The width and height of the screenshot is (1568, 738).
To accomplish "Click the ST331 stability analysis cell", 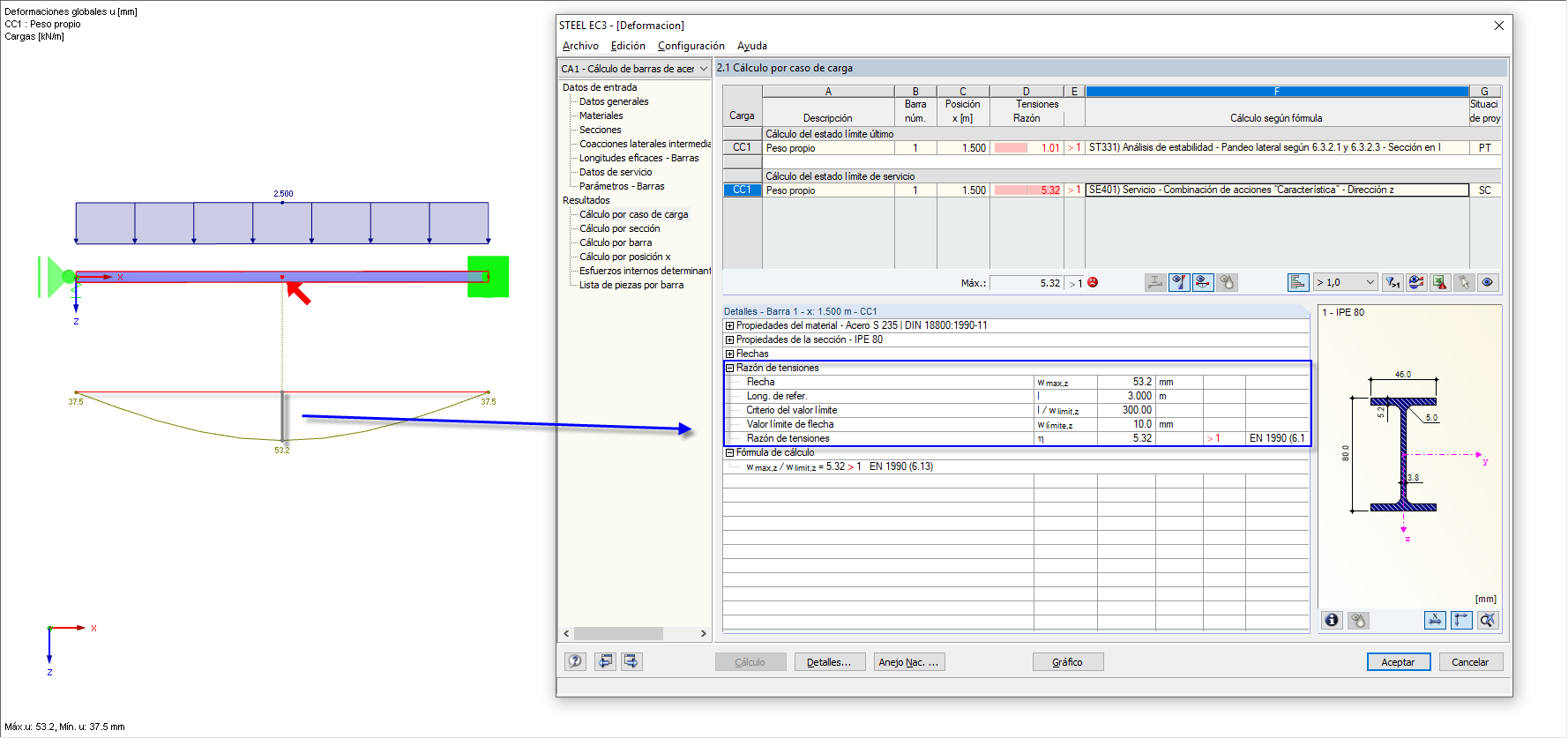I will (1277, 147).
